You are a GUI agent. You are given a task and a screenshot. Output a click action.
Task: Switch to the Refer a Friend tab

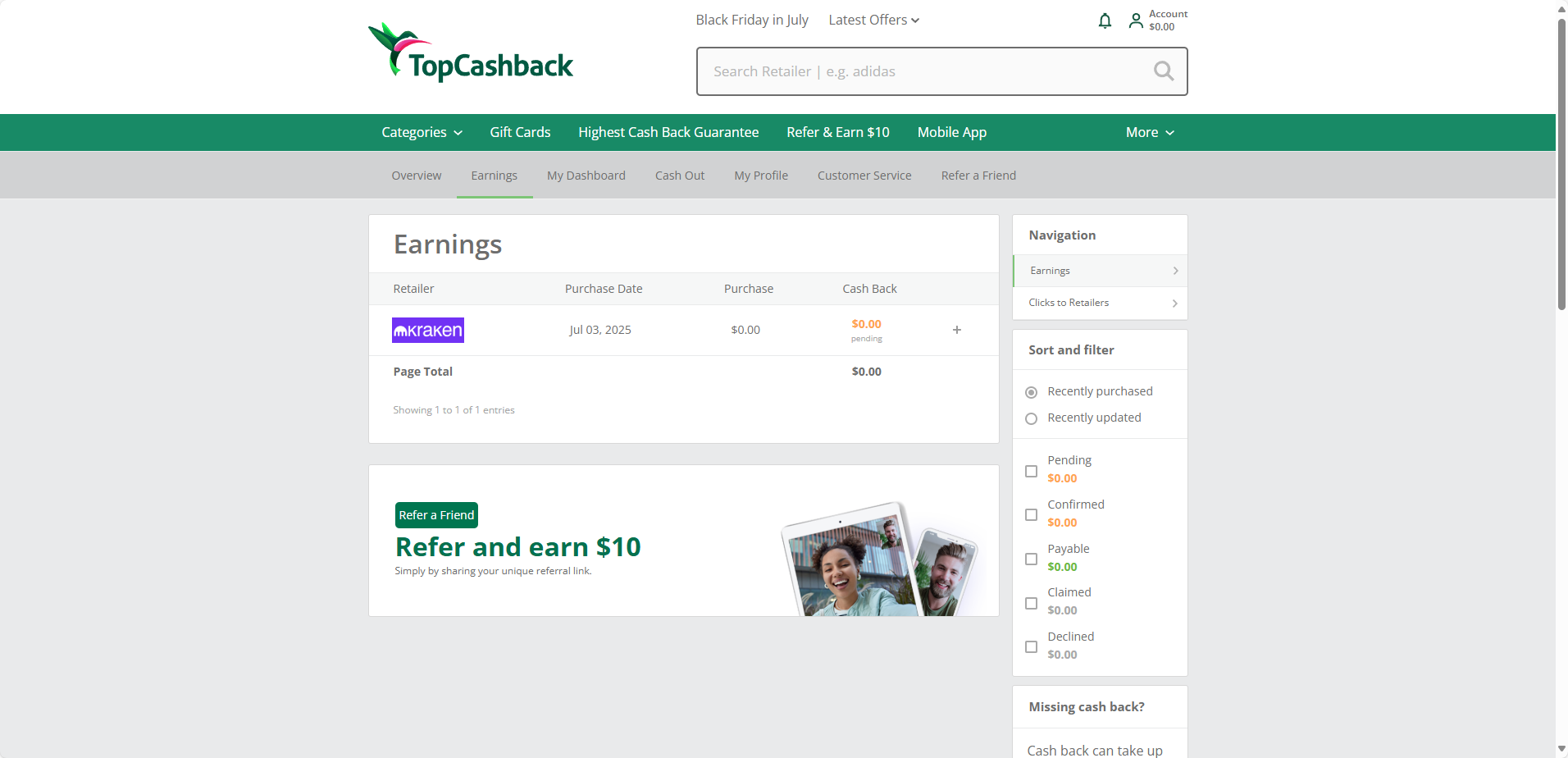click(x=978, y=176)
